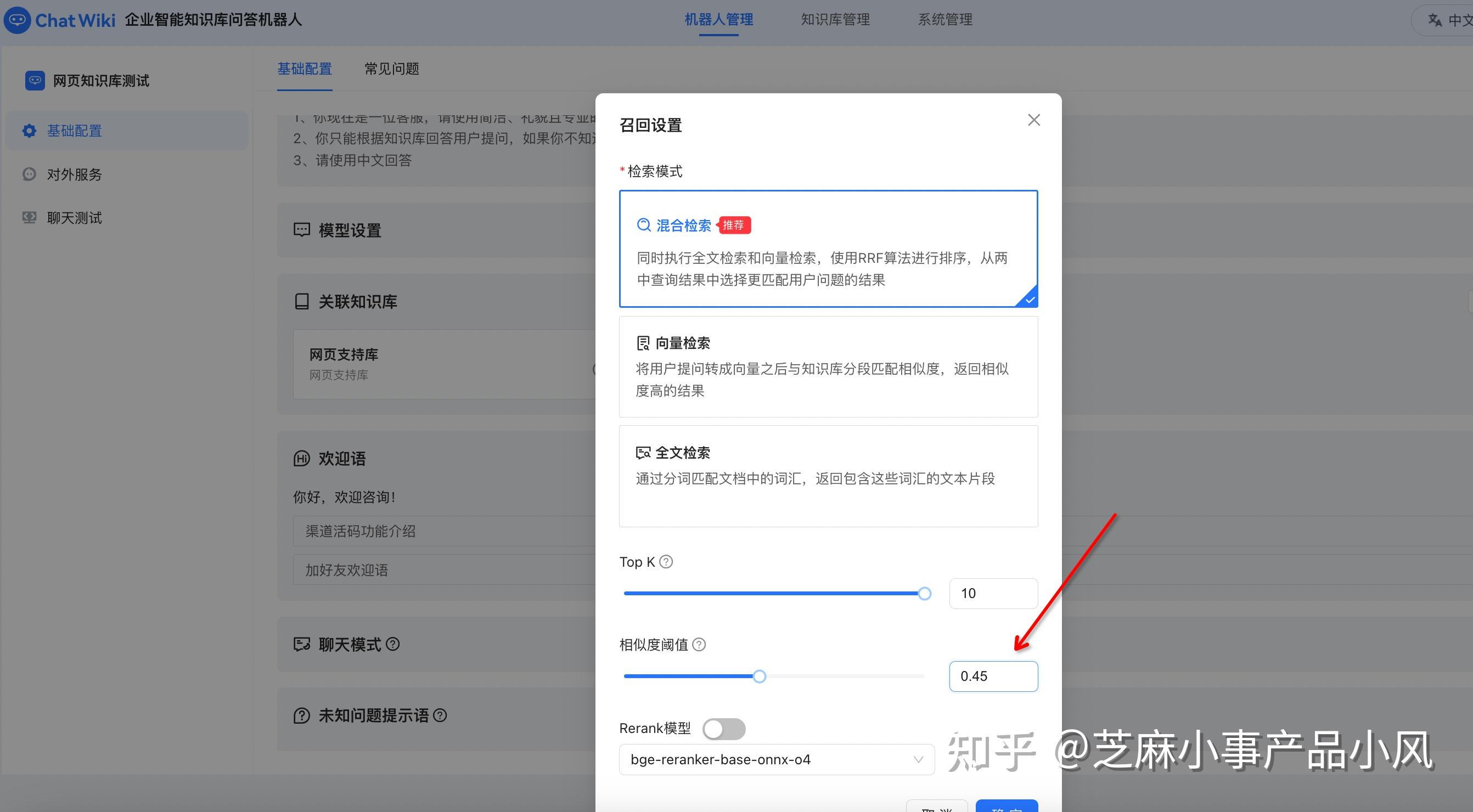
Task: Switch to the 常见问题 tab
Action: pyautogui.click(x=391, y=69)
